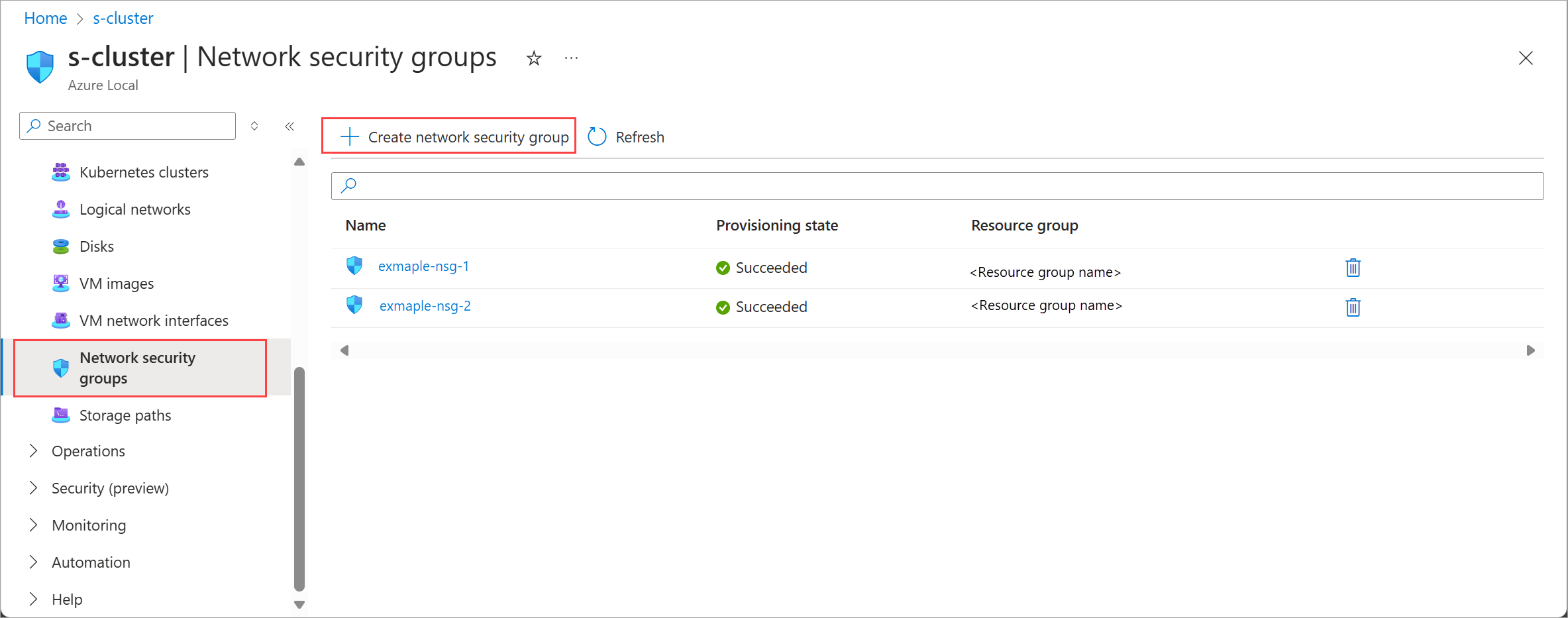Go to Storage paths menu item

point(125,415)
